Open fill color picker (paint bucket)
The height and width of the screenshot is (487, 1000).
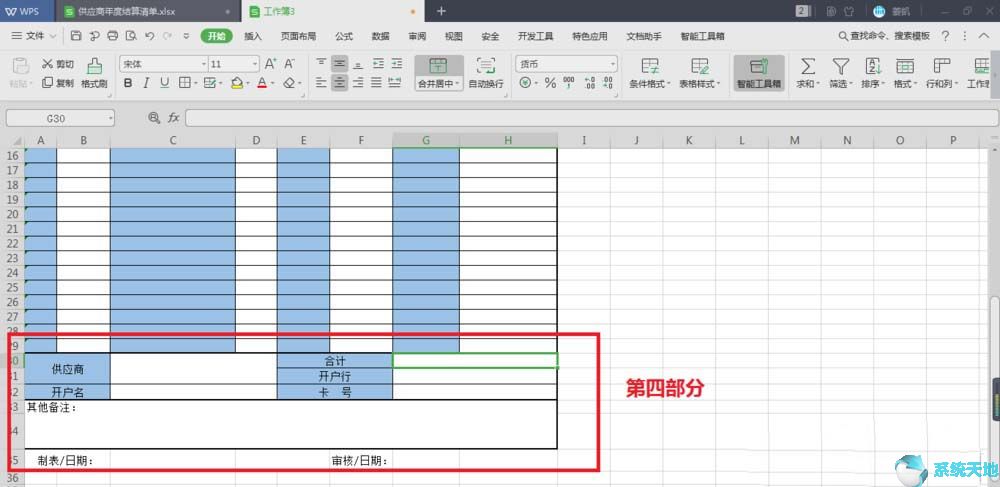point(237,83)
